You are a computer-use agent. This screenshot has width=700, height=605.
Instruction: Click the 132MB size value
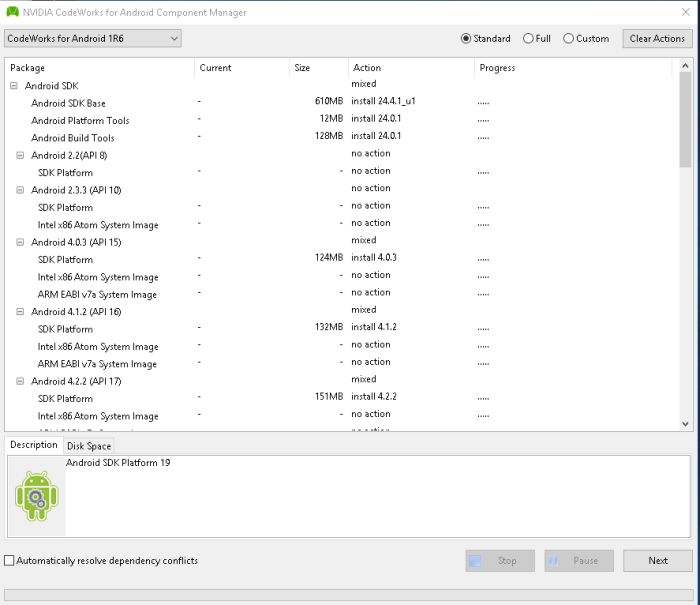pos(329,327)
